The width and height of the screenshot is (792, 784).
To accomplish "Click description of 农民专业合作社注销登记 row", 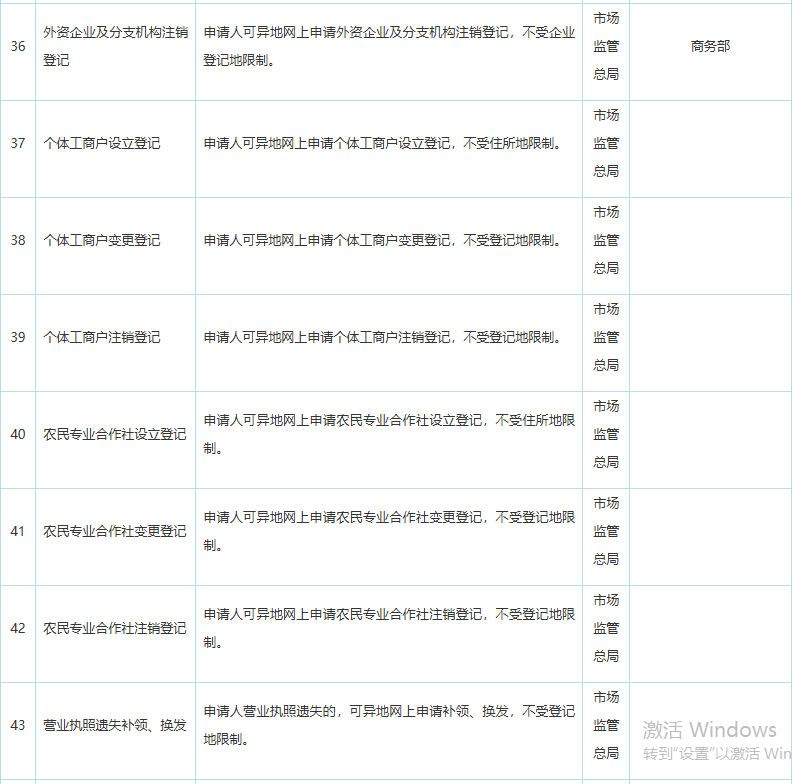I will click(x=389, y=628).
